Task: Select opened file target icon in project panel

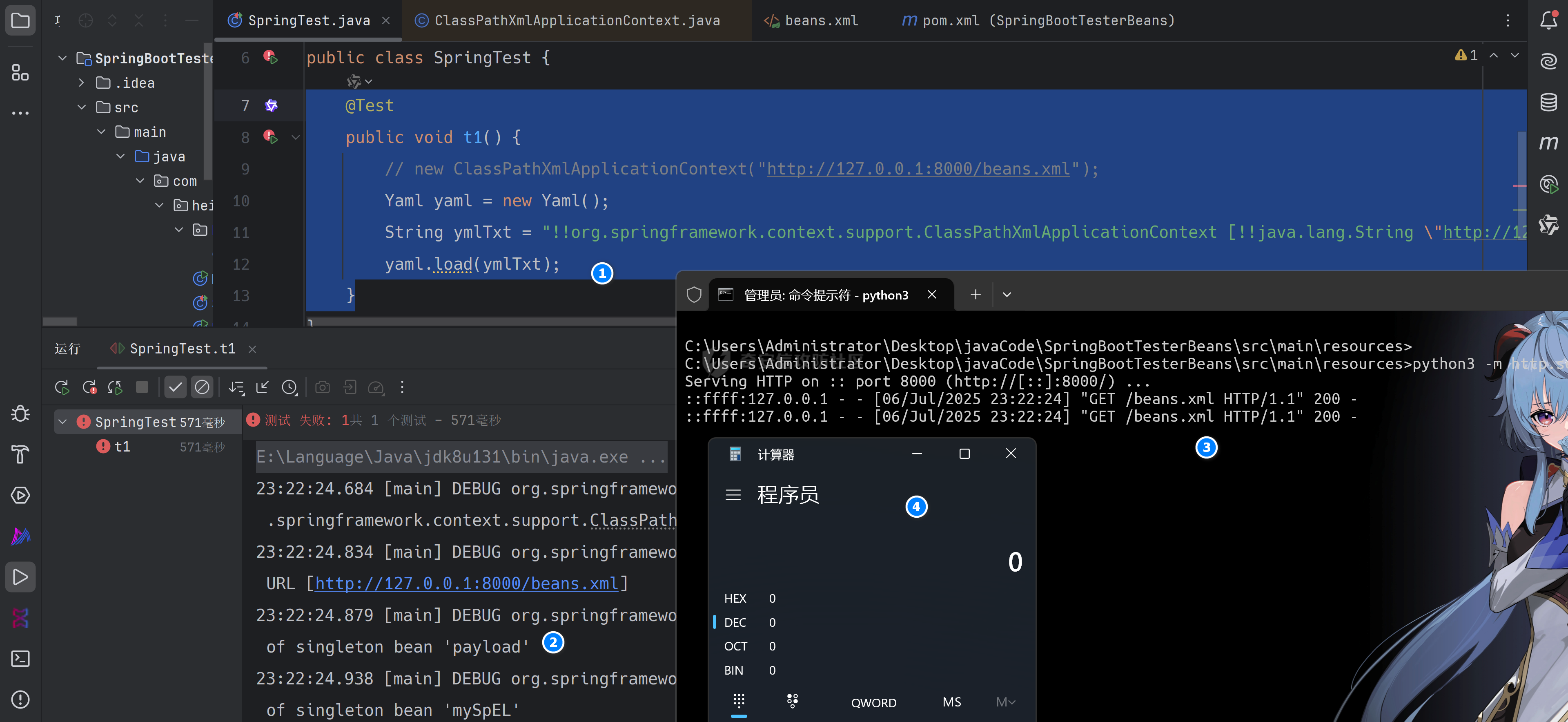Action: click(86, 21)
